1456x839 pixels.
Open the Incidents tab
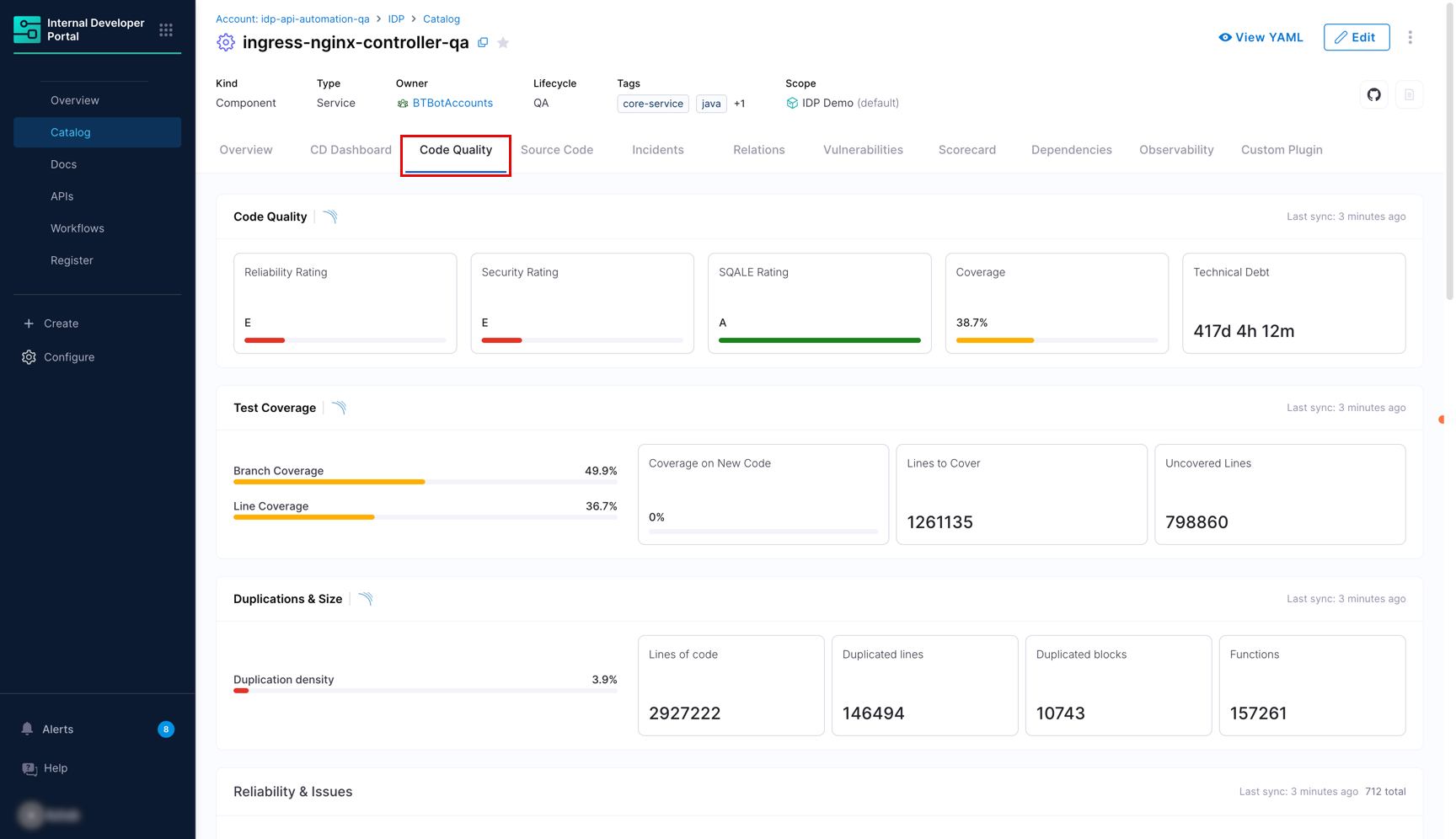pyautogui.click(x=658, y=150)
